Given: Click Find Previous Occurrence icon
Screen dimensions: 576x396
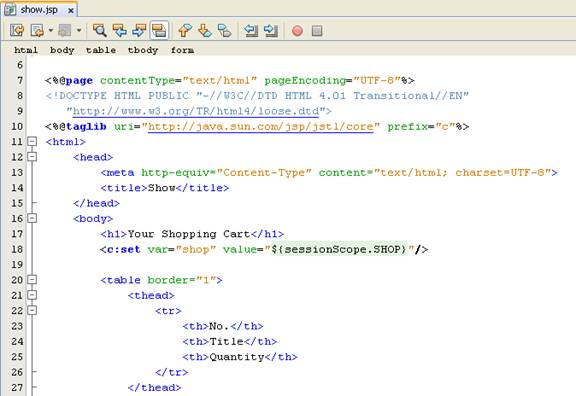Looking at the screenshot, I should click(x=119, y=30).
